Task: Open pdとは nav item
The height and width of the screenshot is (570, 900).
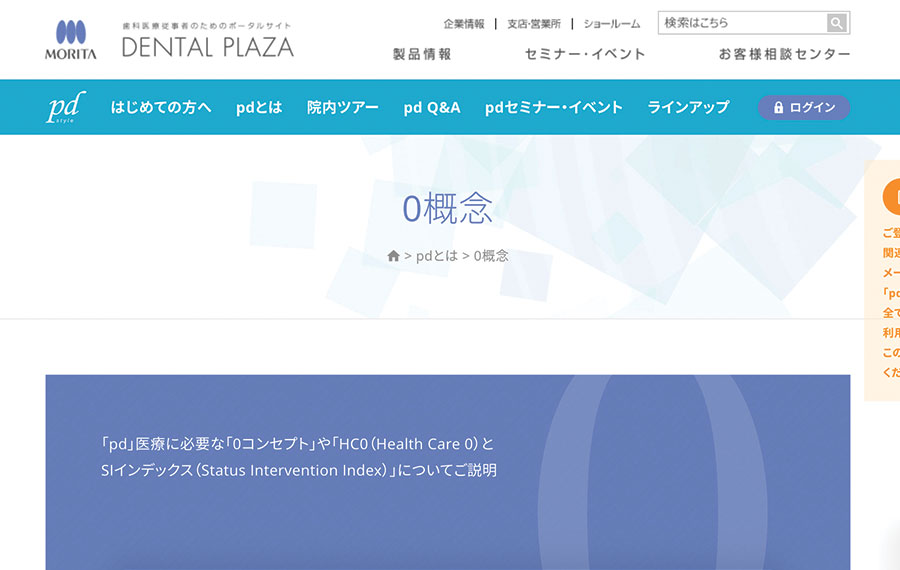Action: click(x=259, y=107)
